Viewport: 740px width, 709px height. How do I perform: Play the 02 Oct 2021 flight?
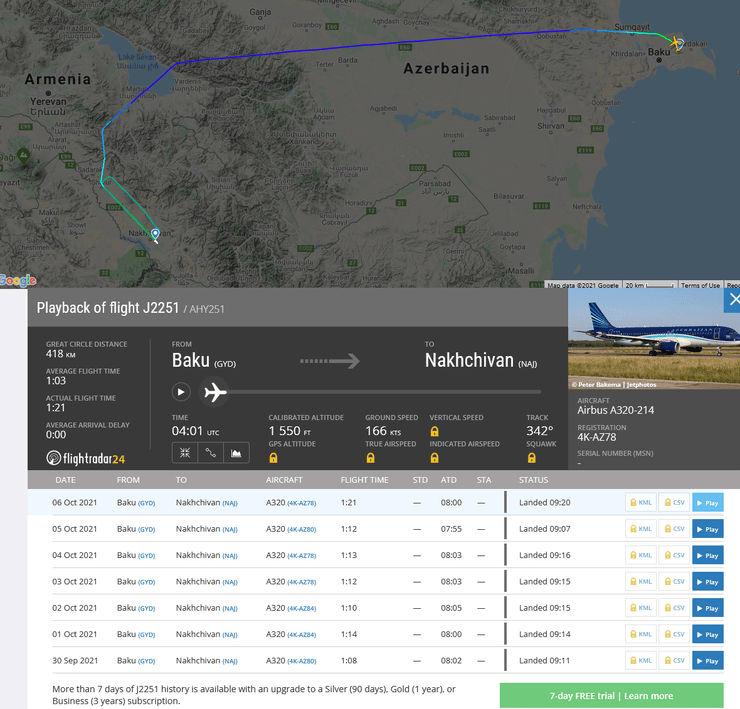pyautogui.click(x=707, y=608)
